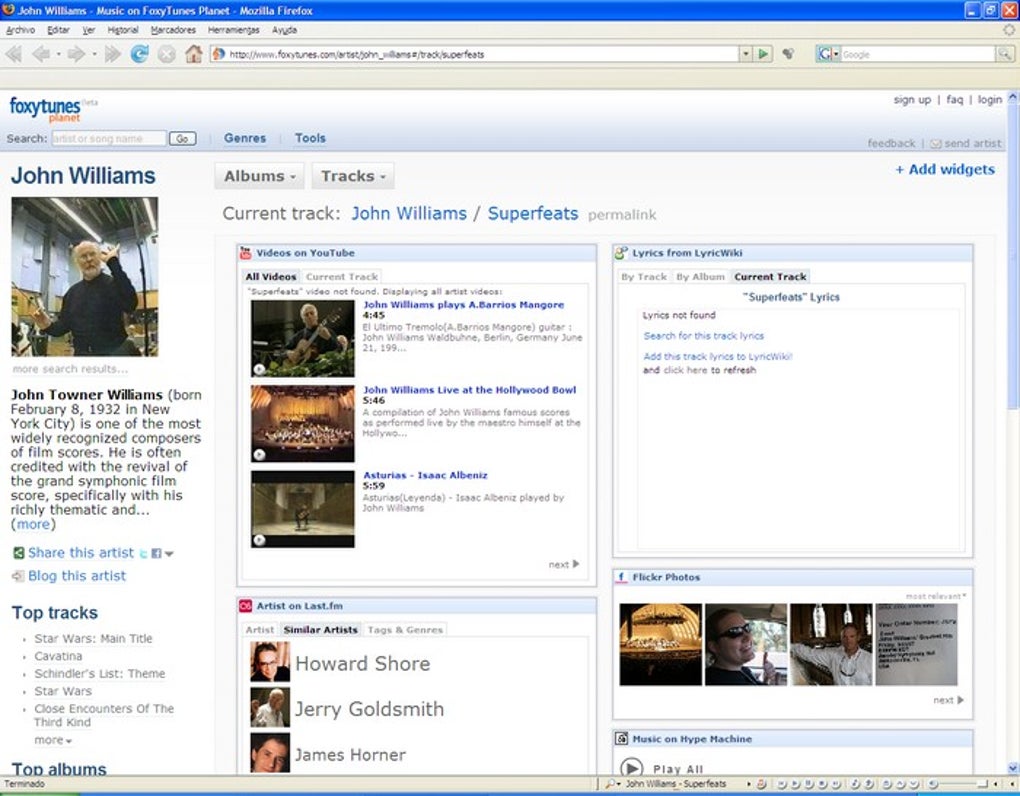The height and width of the screenshot is (796, 1020).
Task: Click the Blog this artist icon
Action: coord(18,576)
